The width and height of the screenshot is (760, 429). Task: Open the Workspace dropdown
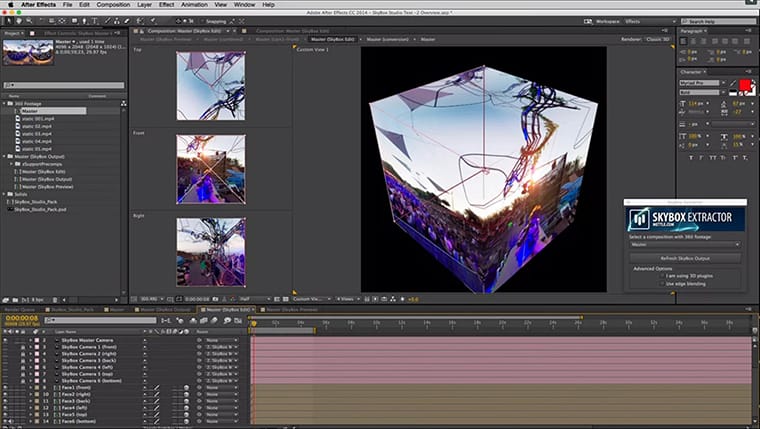click(x=649, y=22)
